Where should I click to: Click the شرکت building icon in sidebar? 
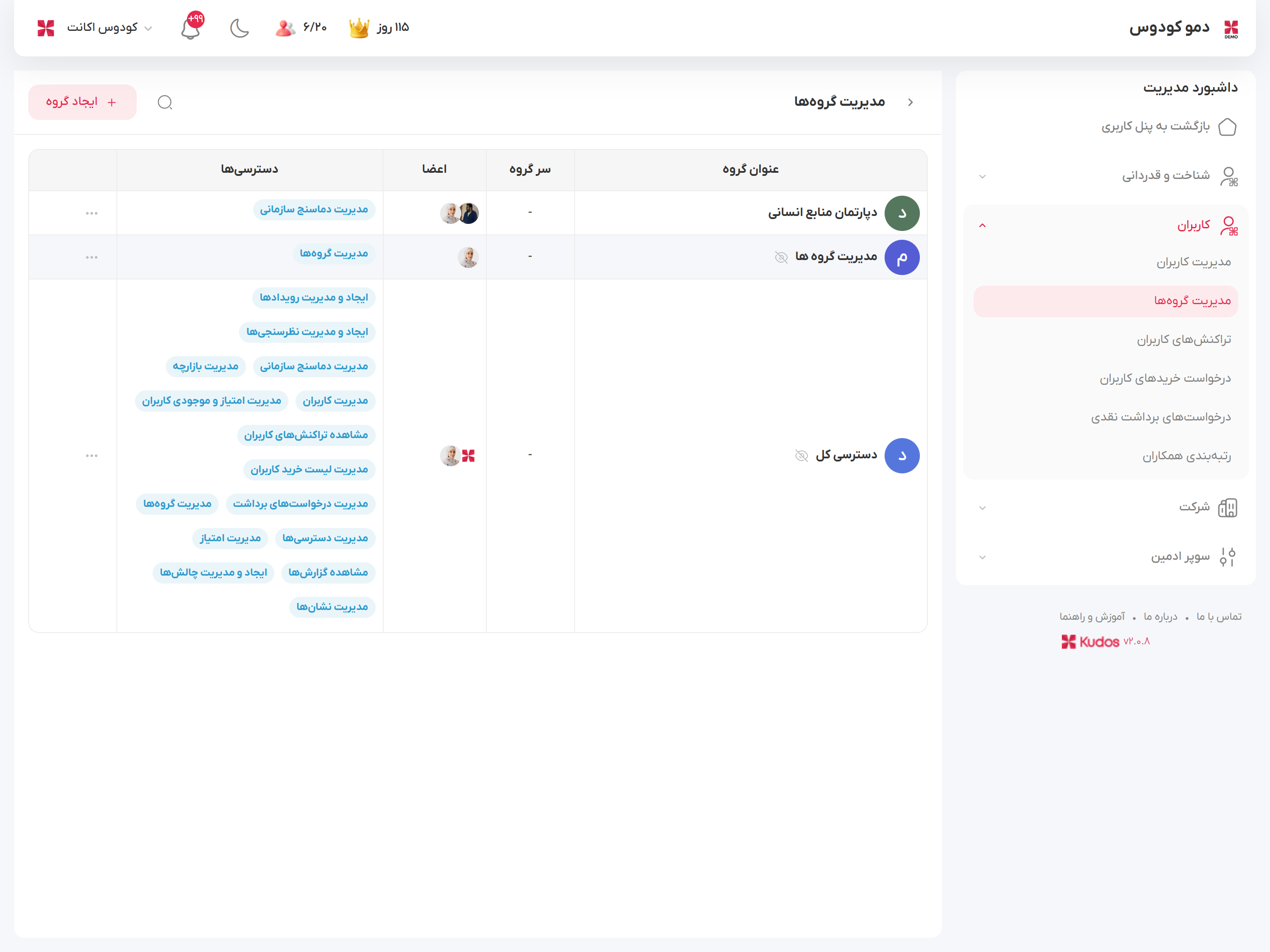[1227, 507]
